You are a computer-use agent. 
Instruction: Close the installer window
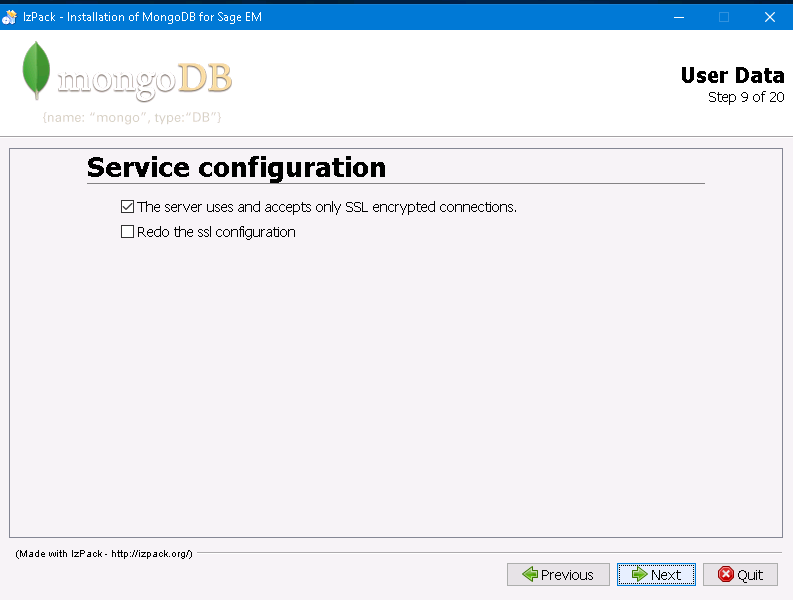click(x=768, y=17)
